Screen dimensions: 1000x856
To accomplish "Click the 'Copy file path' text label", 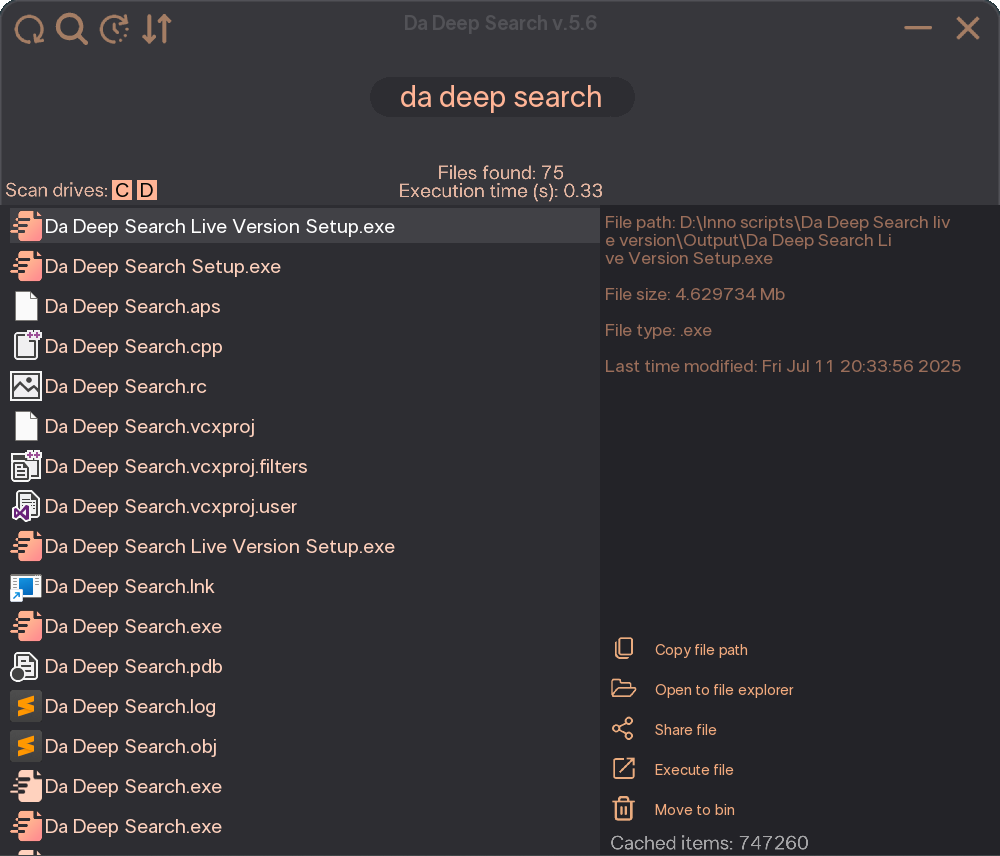I will (x=701, y=649).
